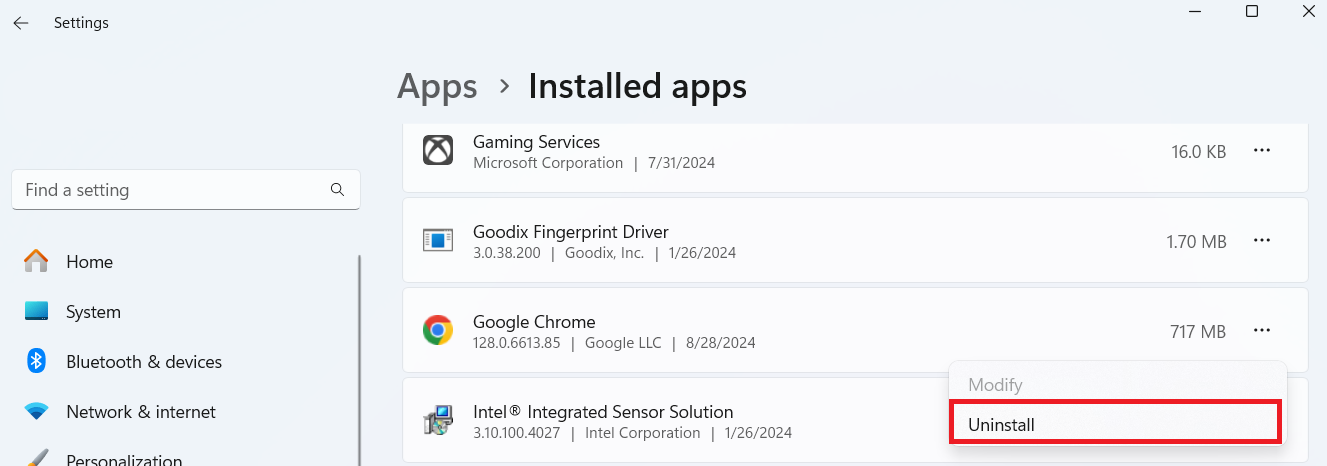This screenshot has width=1327, height=466.
Task: Click the Gaming Services Xbox icon
Action: 438,151
